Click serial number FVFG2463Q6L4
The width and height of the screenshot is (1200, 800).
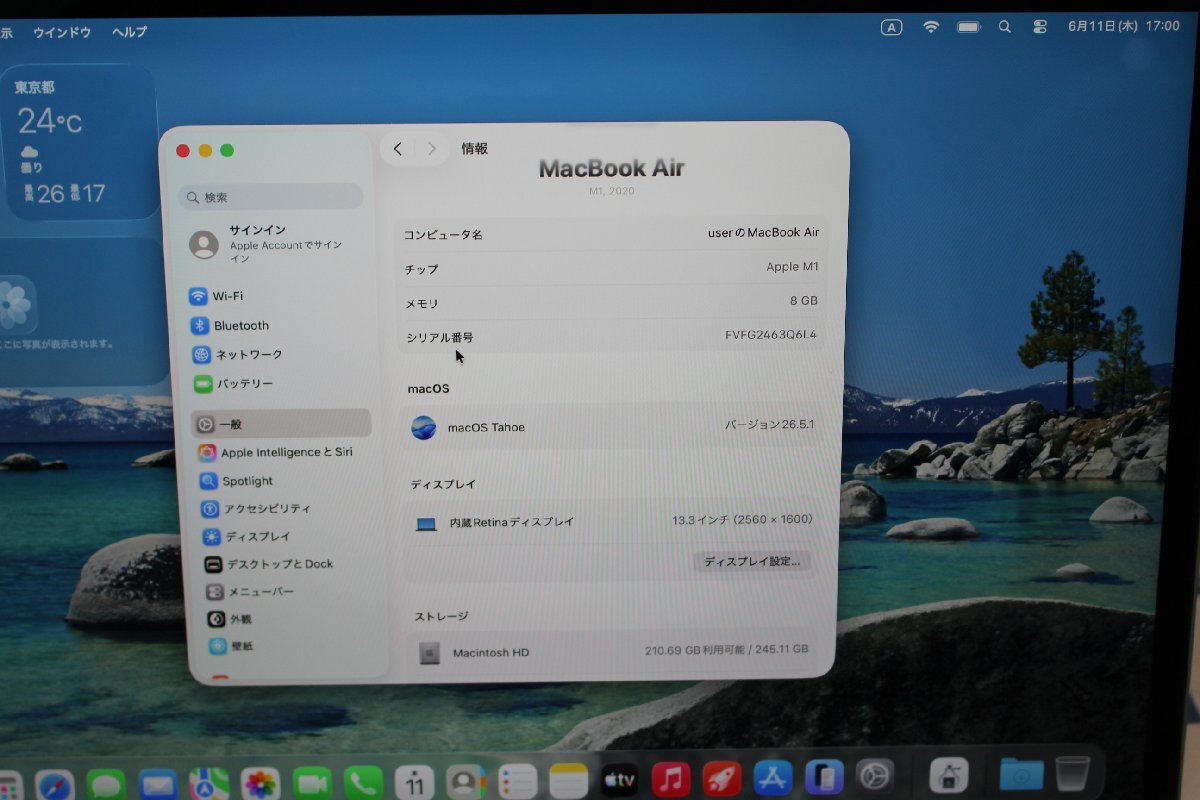[x=771, y=335]
